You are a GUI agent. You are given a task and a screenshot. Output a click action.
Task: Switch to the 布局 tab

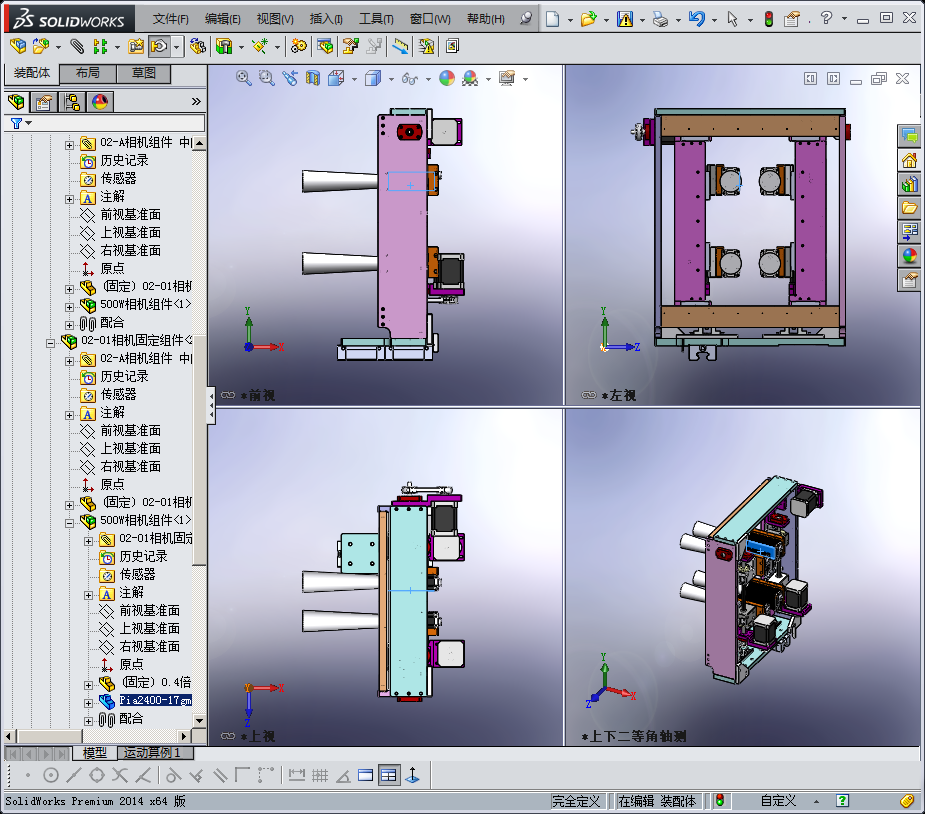(88, 73)
